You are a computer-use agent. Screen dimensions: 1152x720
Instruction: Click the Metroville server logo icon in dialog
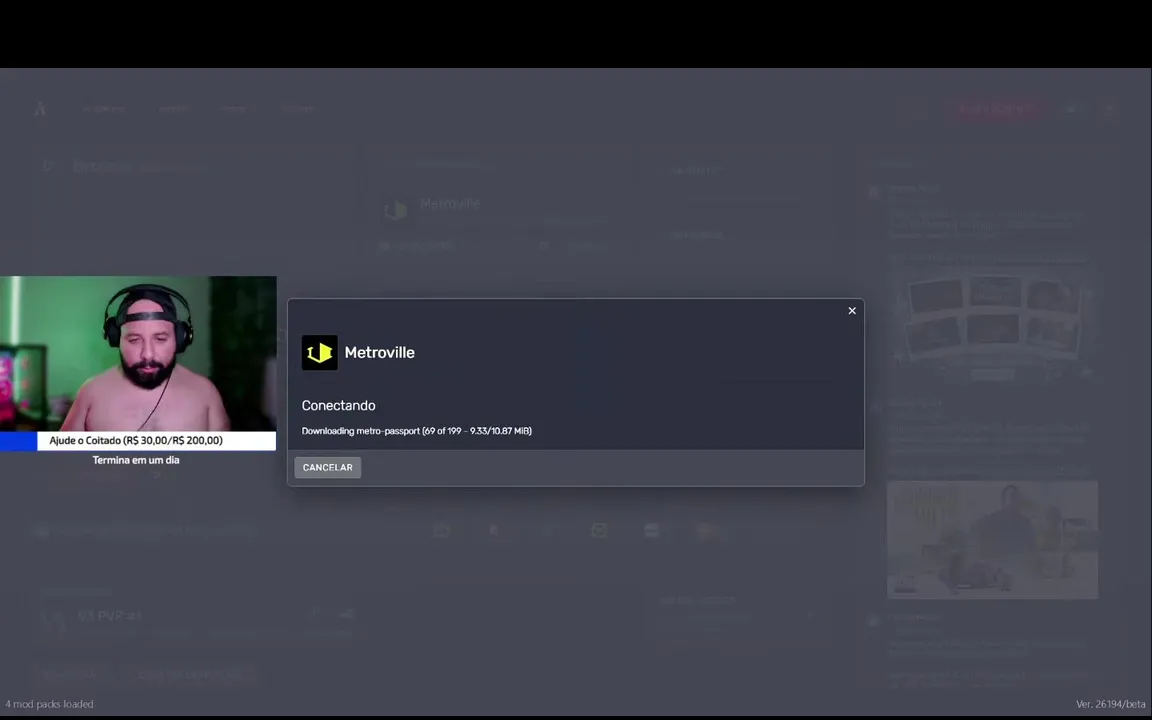point(320,353)
